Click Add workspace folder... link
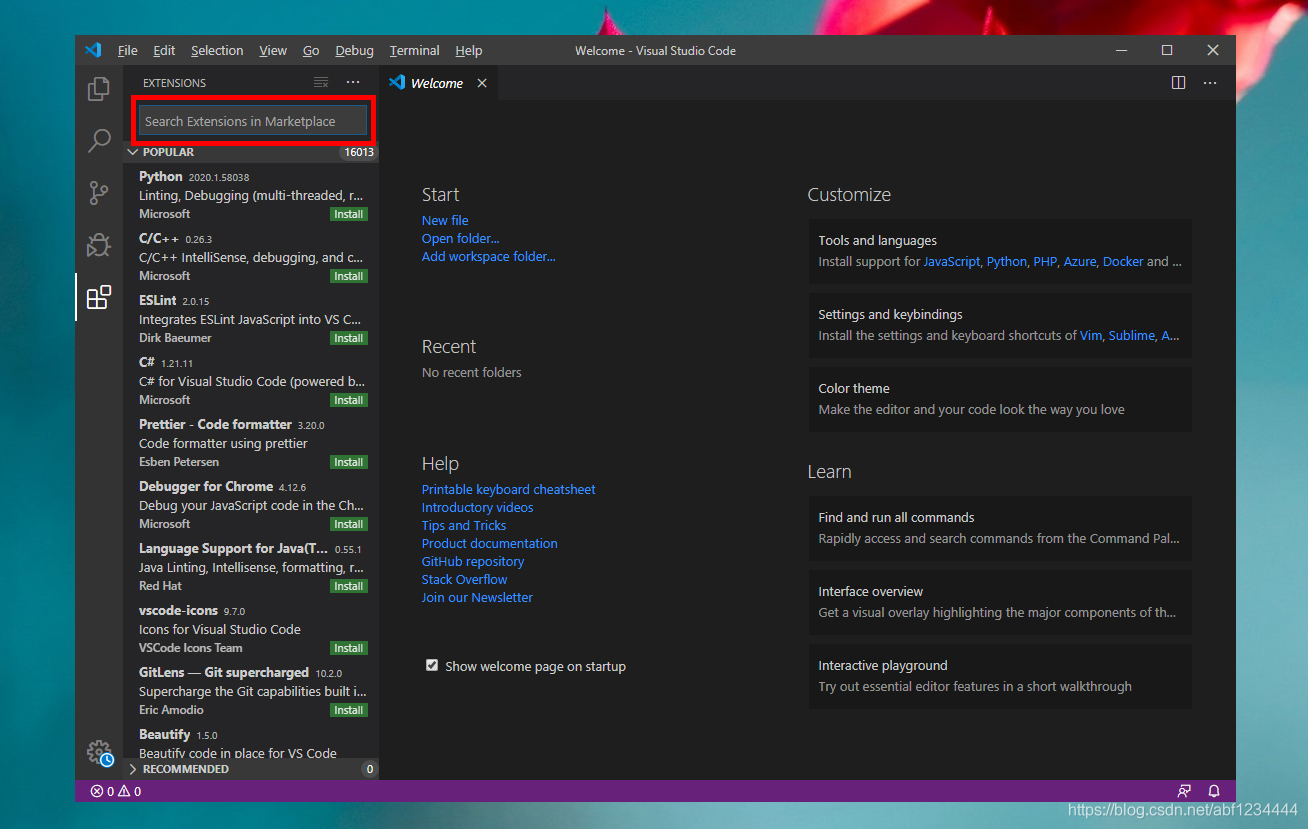The width and height of the screenshot is (1308, 829). click(x=488, y=256)
